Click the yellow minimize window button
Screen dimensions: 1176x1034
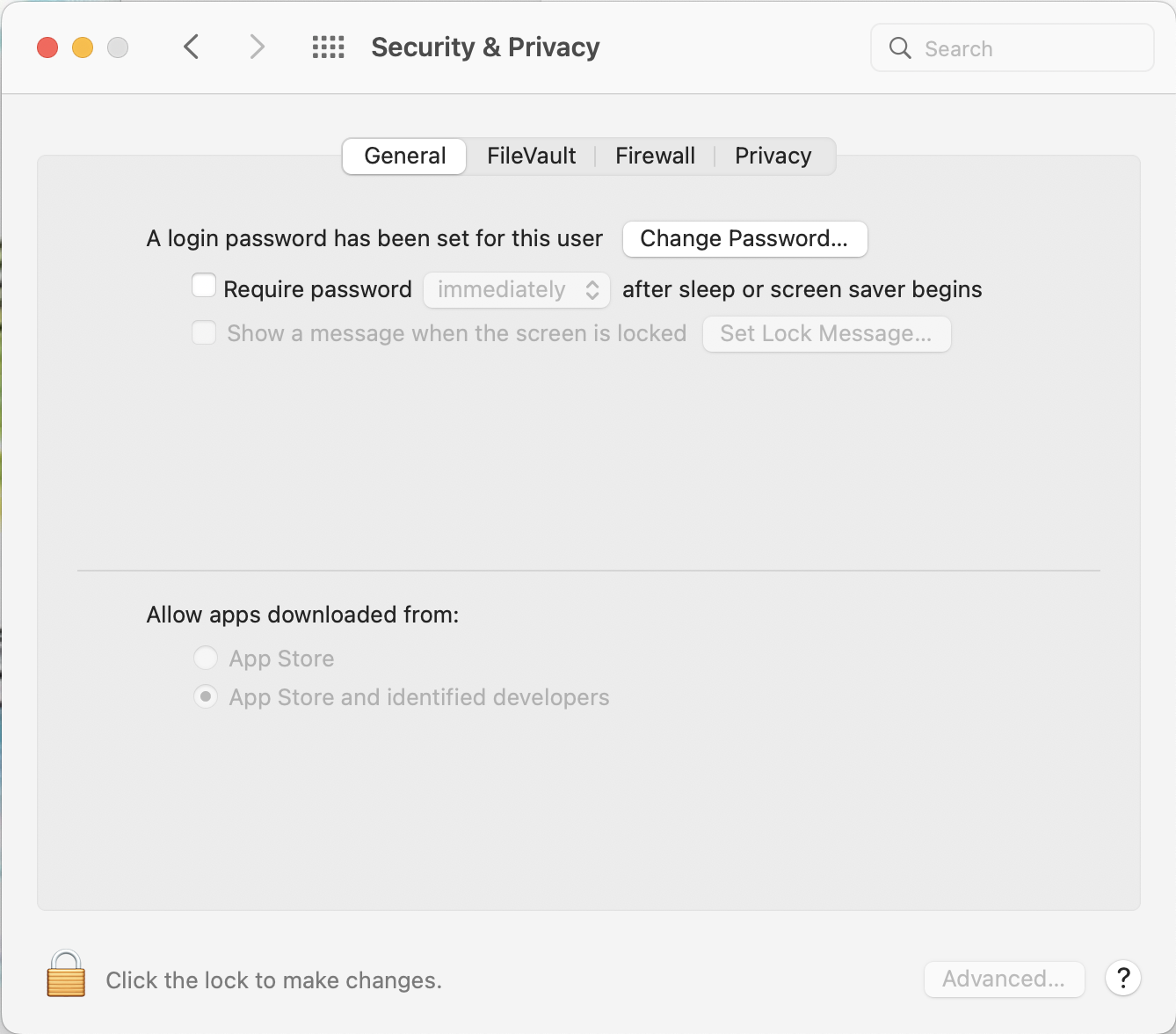pos(83,47)
